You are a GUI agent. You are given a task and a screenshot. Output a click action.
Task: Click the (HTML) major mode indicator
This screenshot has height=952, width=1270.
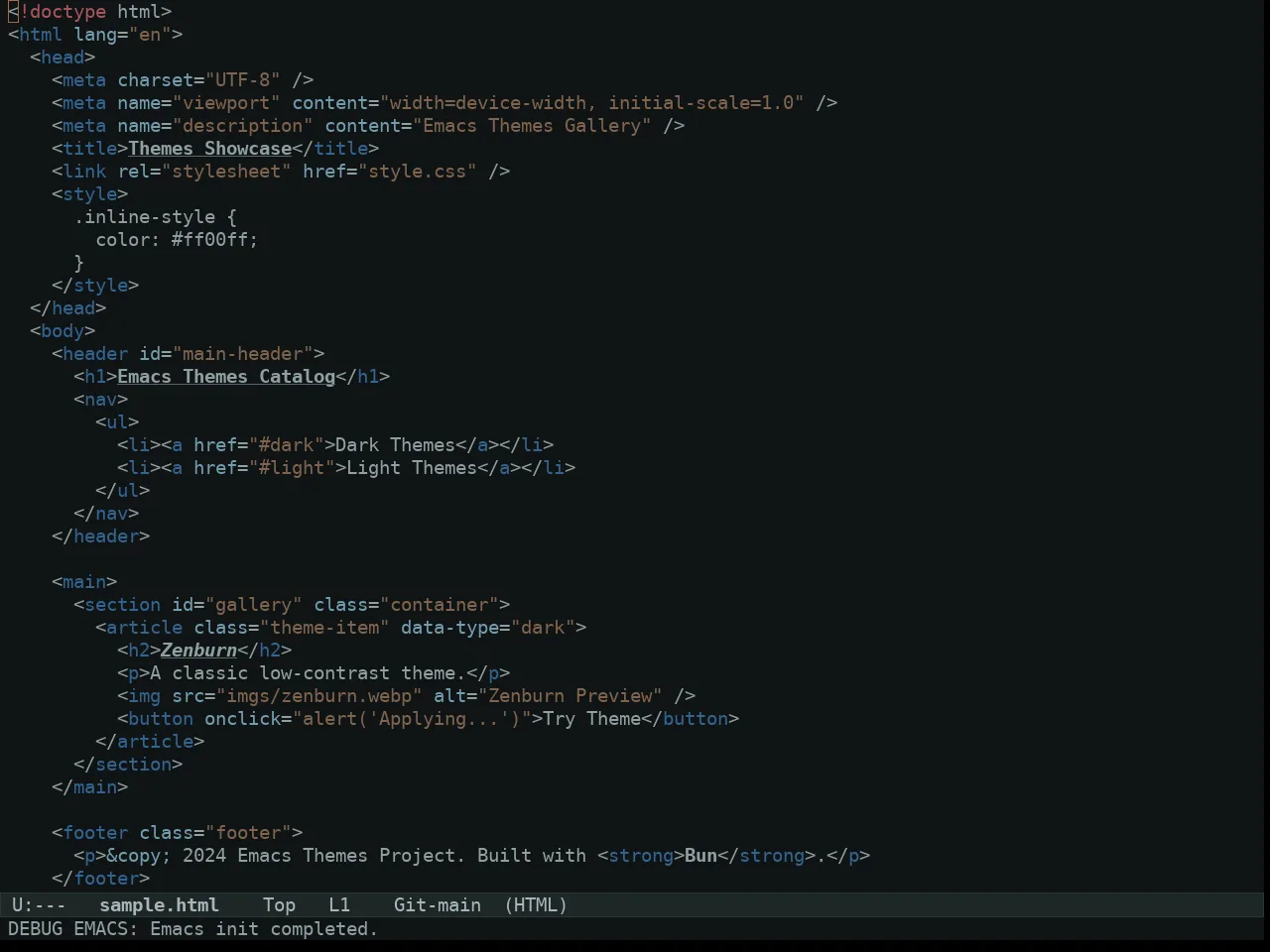[536, 905]
